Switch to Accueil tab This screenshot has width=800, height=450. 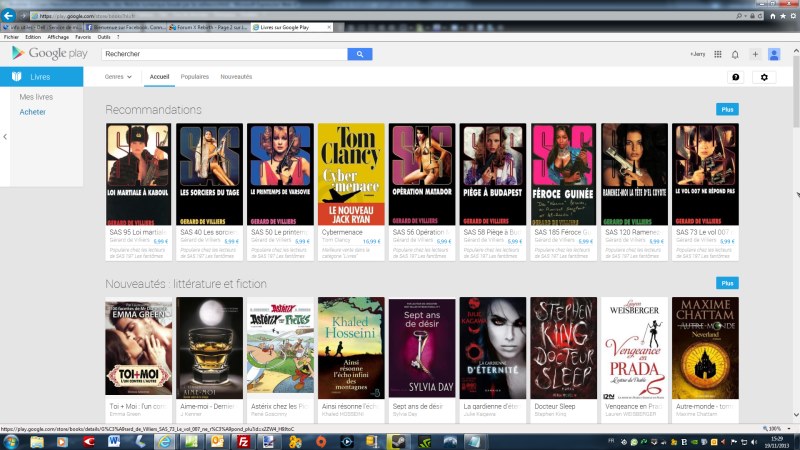[159, 77]
